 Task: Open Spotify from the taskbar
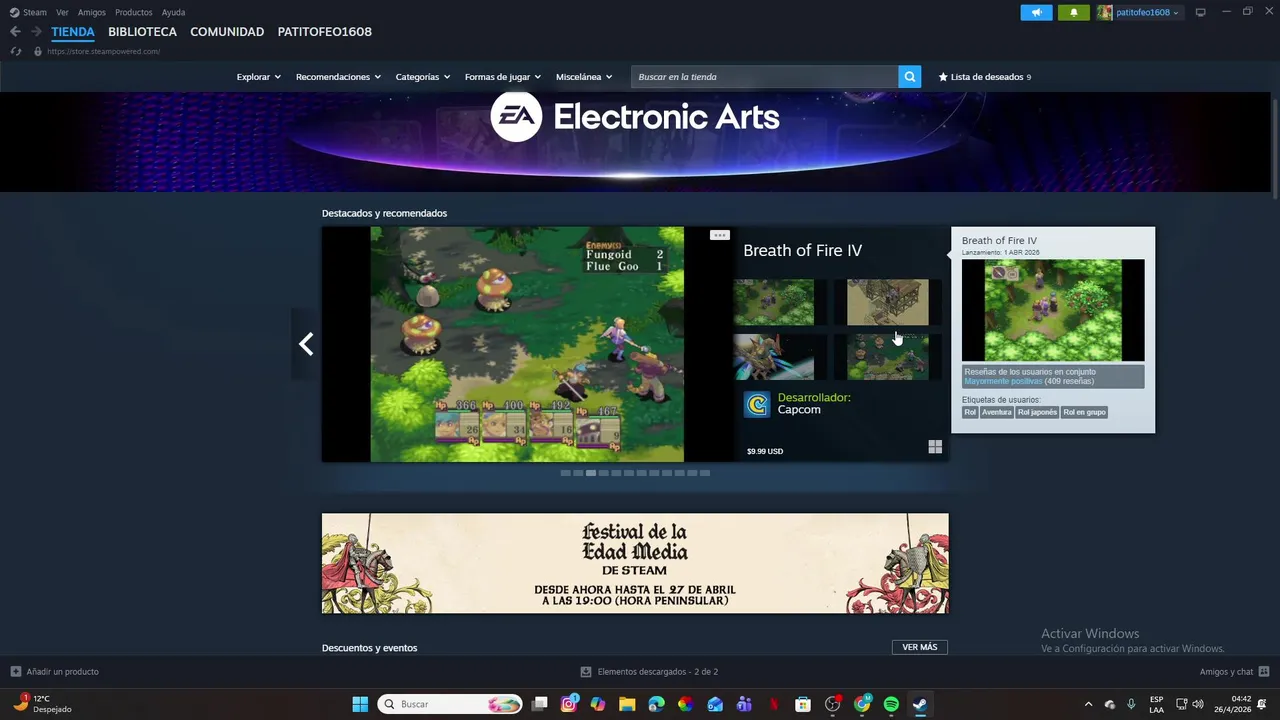pos(891,704)
